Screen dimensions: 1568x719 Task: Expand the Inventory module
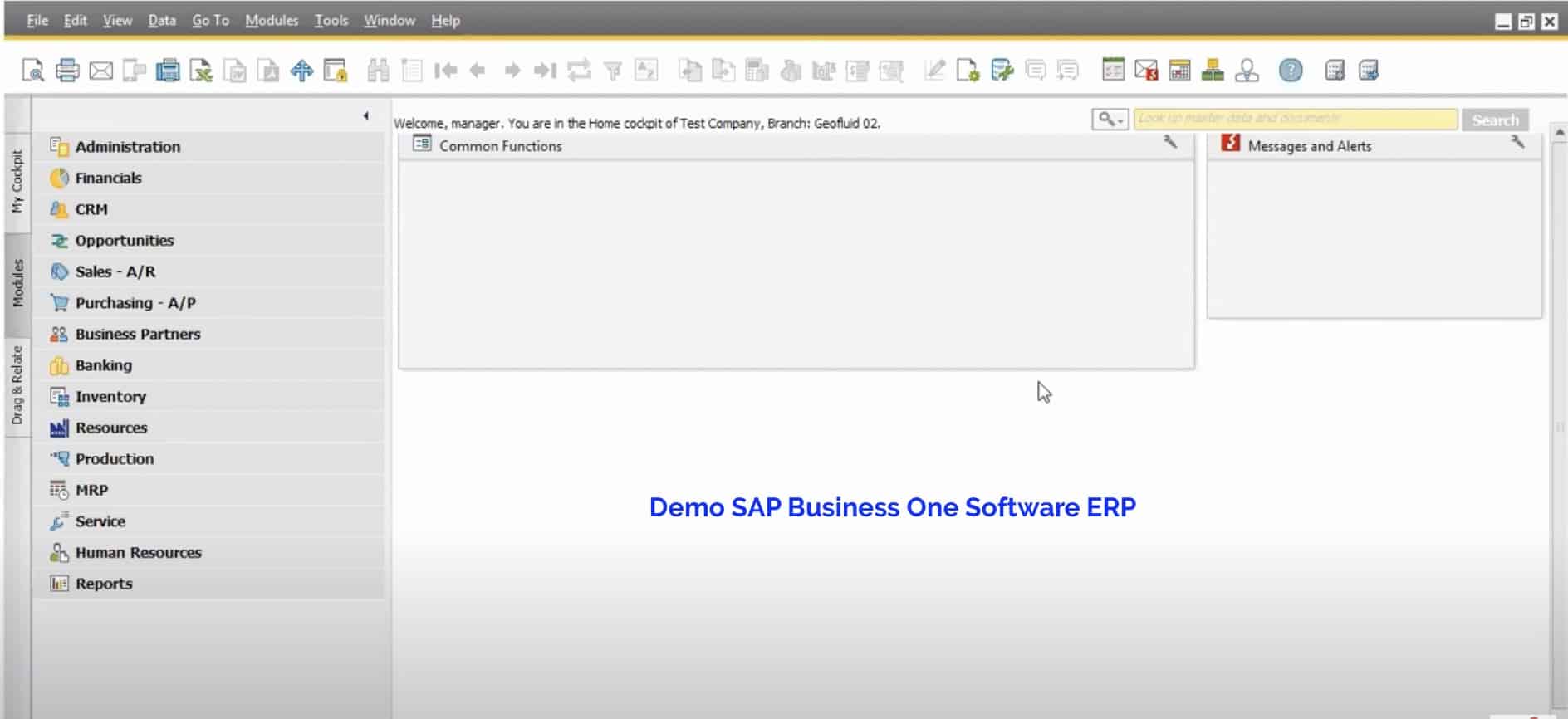pos(208,397)
